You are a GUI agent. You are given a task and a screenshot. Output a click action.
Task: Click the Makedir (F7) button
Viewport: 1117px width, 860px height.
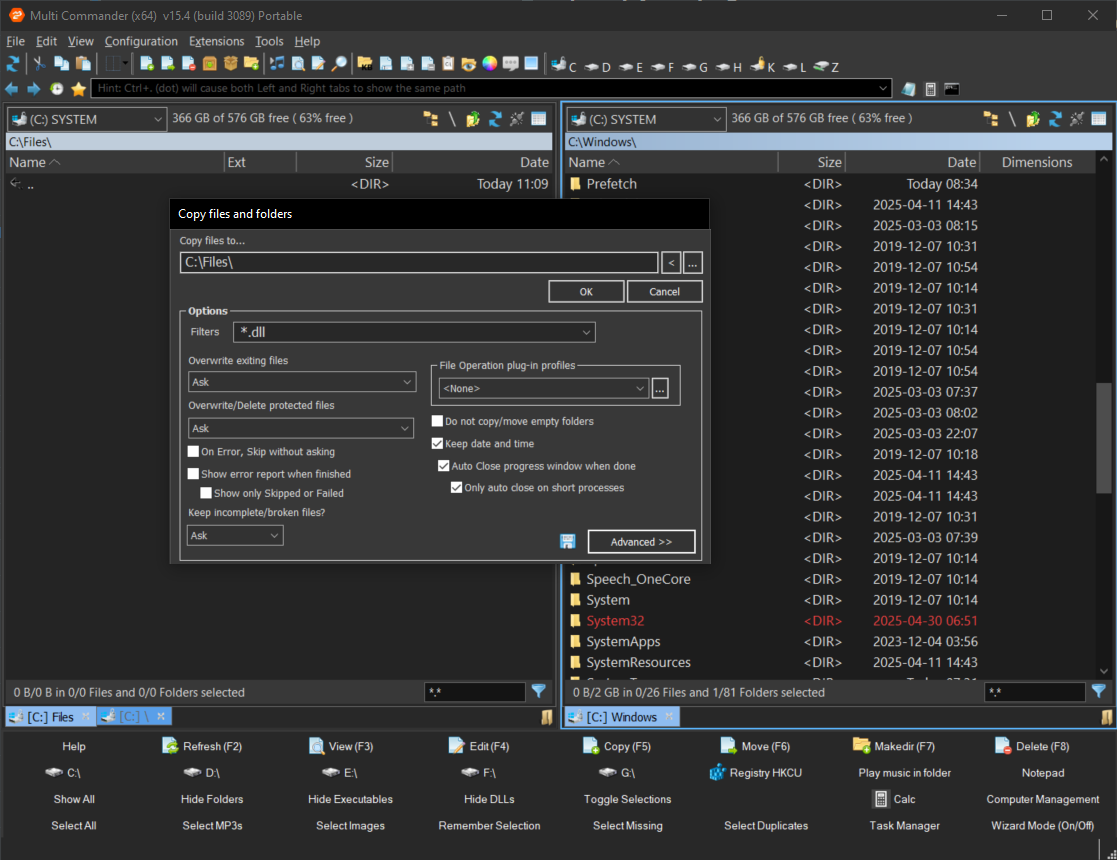pos(894,746)
